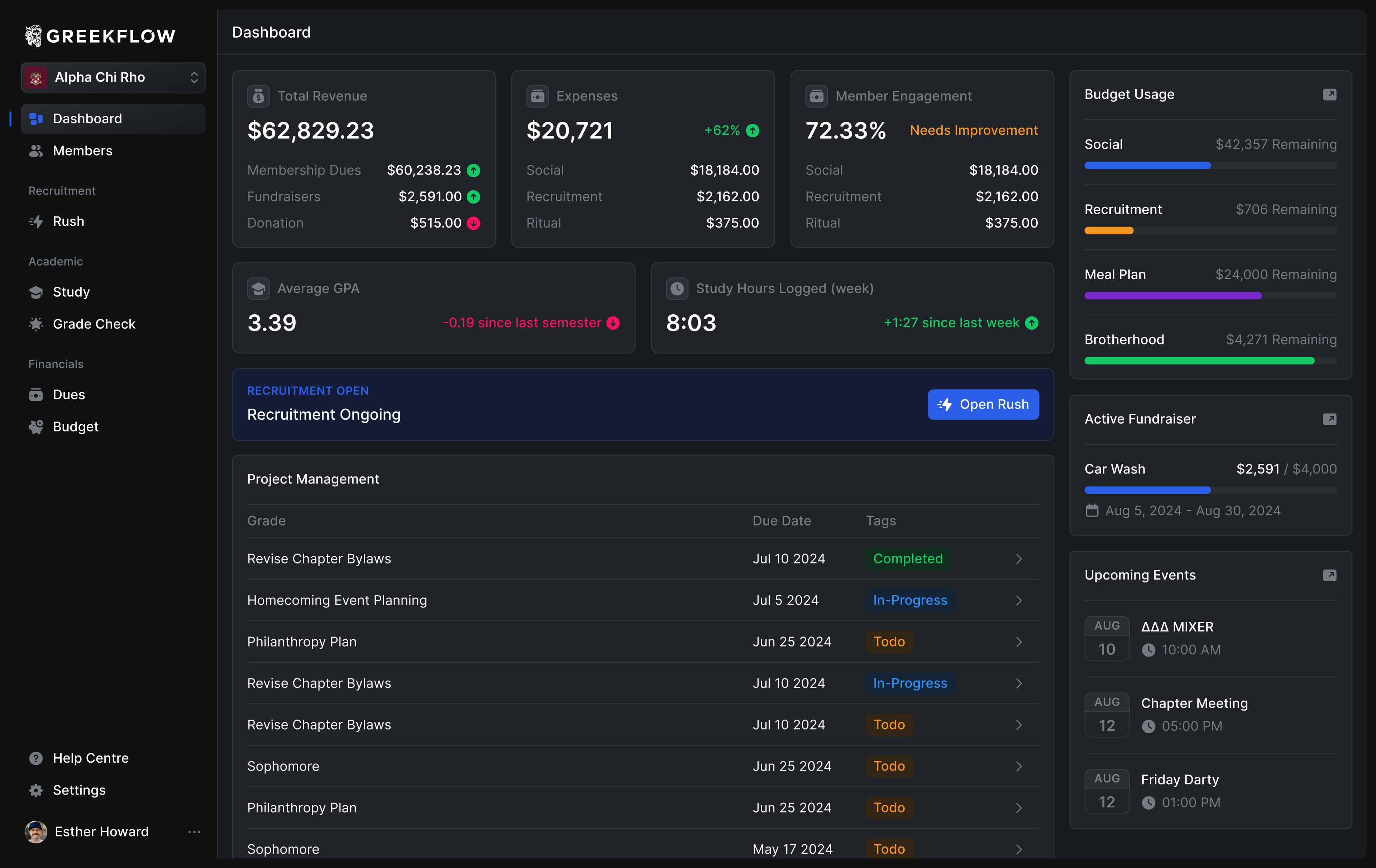This screenshot has width=1376, height=868.
Task: Click red down arrow after GPA change
Action: [613, 323]
